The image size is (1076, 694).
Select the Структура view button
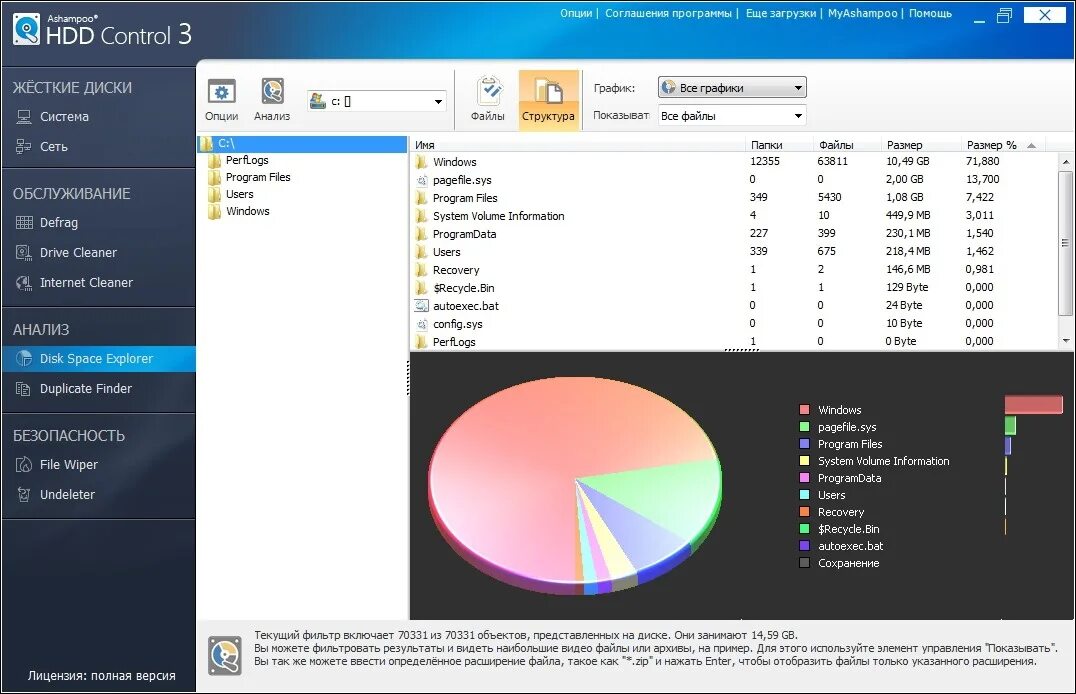tap(548, 100)
